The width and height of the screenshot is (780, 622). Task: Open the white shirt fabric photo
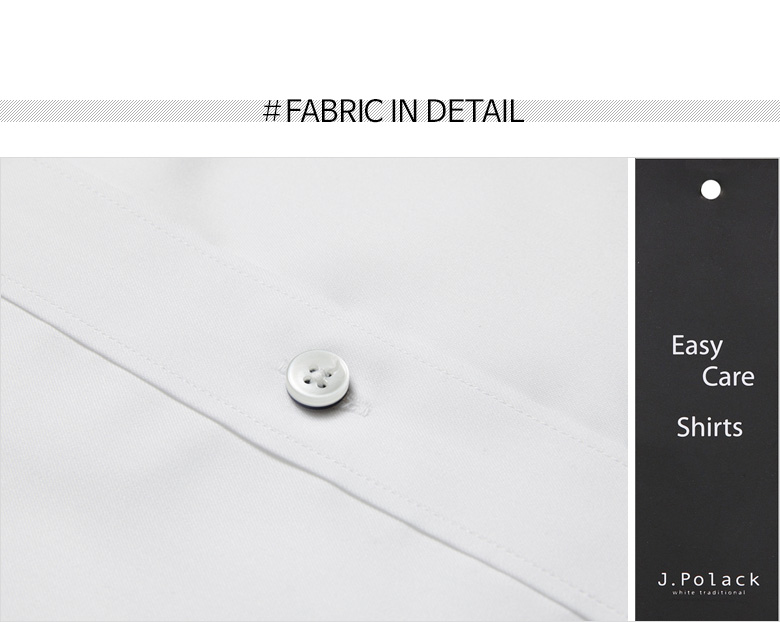[313, 389]
